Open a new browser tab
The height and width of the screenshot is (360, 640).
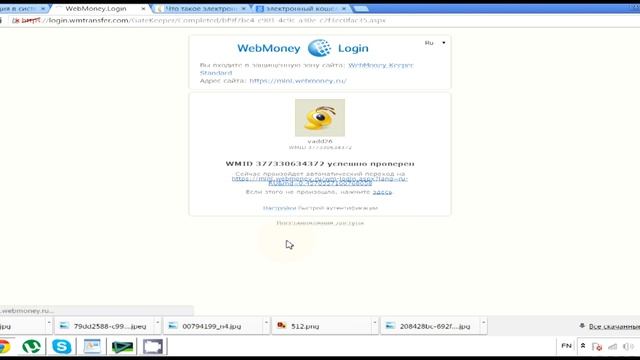point(360,9)
